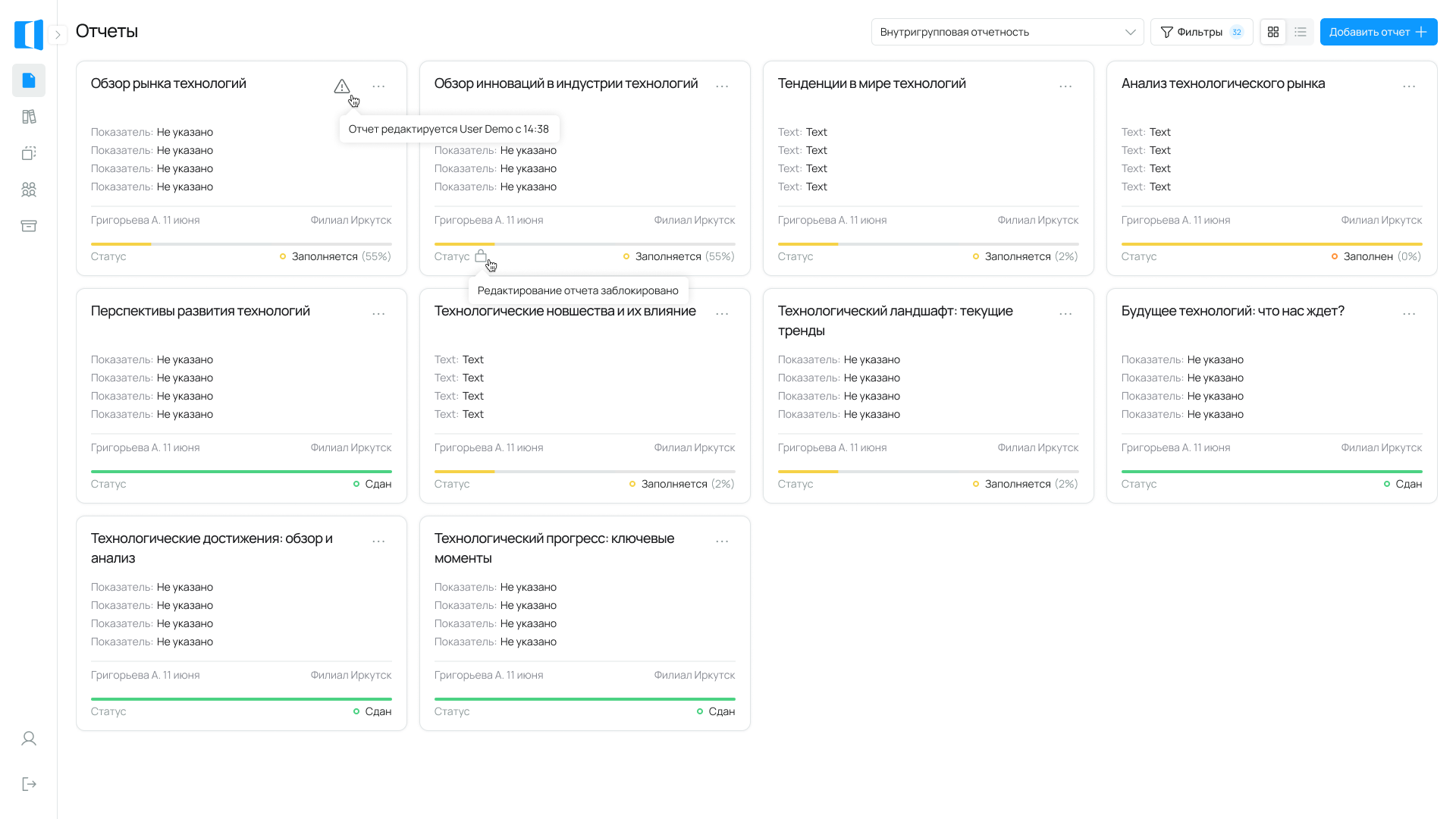The image size is (1456, 819).
Task: Click progress bar on Технологический прогресс card
Action: tap(585, 699)
